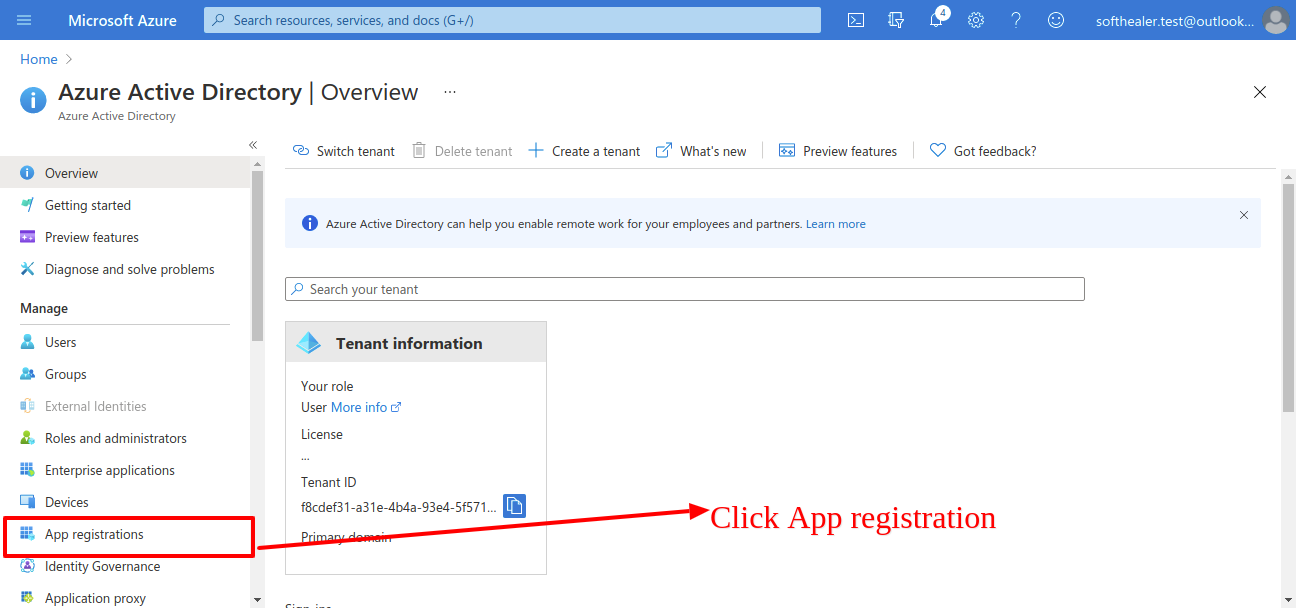1296x608 pixels.
Task: Click Switch tenant
Action: coord(343,151)
